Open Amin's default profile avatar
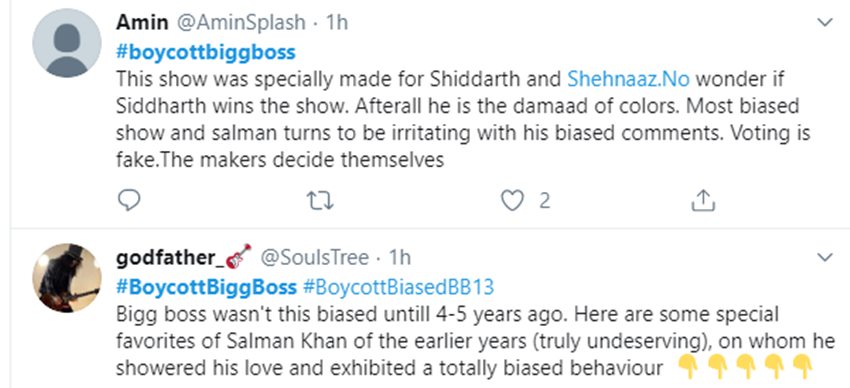 click(x=67, y=43)
